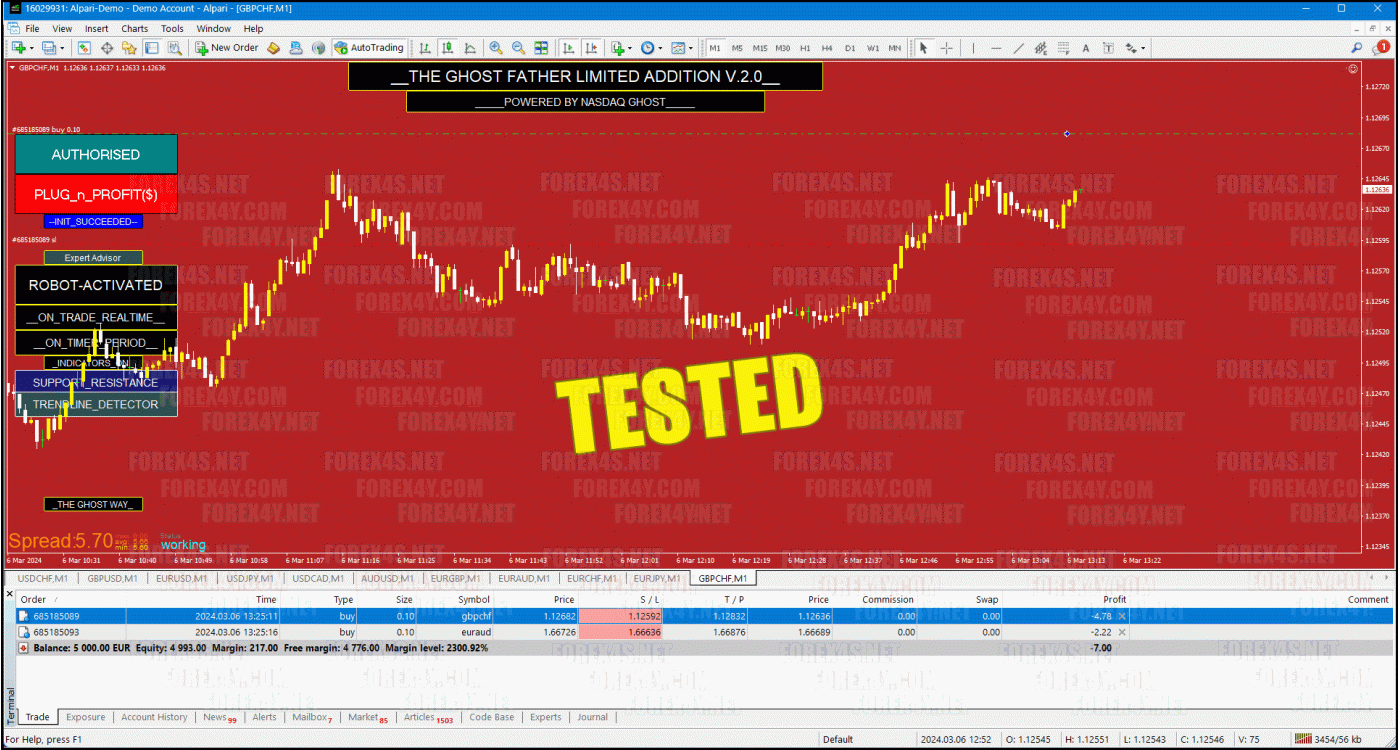Toggle the Chart Shift button
Screen dimensions: 1400x750
(591, 48)
